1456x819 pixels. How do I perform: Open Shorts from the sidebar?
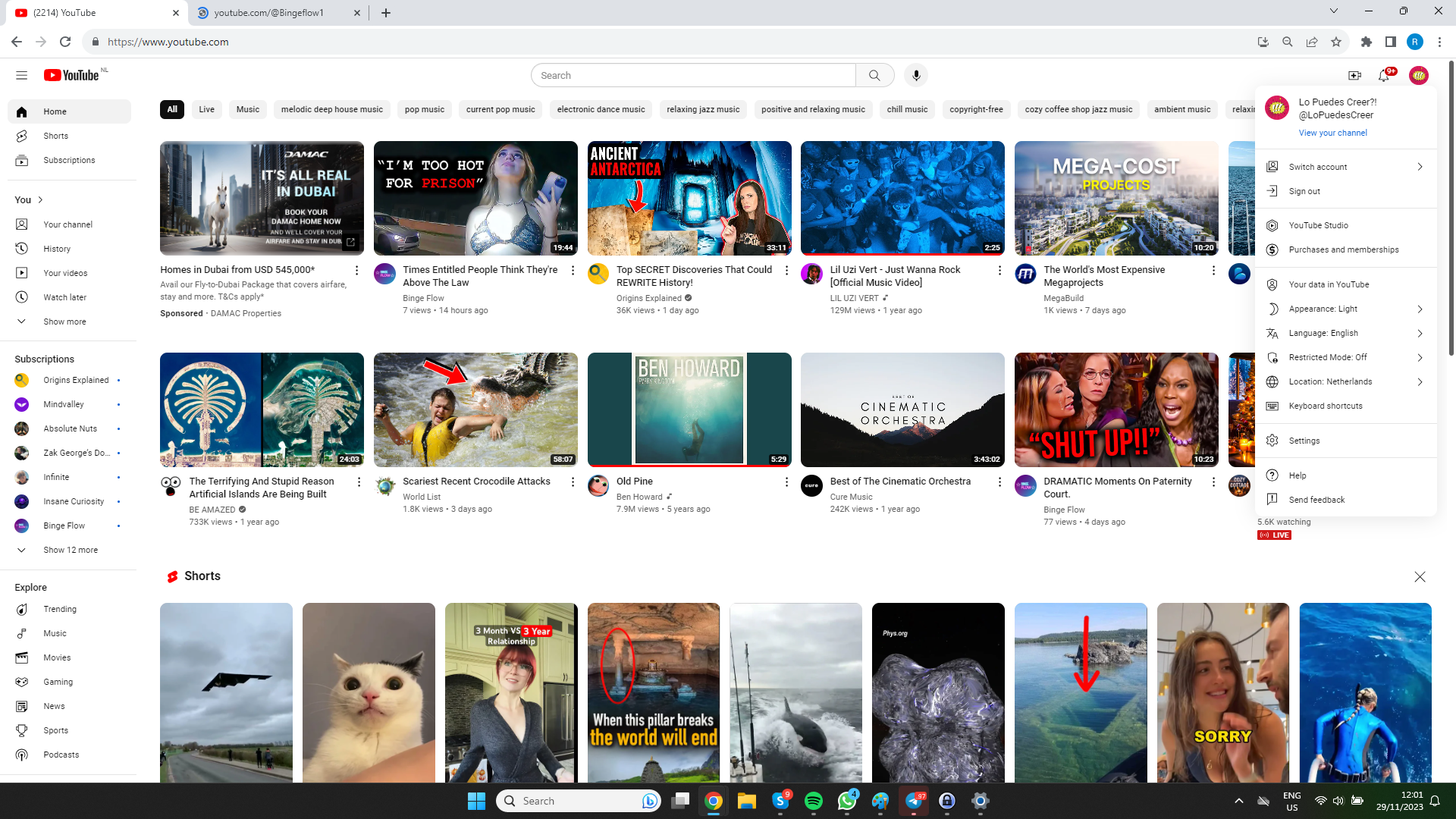(x=55, y=136)
